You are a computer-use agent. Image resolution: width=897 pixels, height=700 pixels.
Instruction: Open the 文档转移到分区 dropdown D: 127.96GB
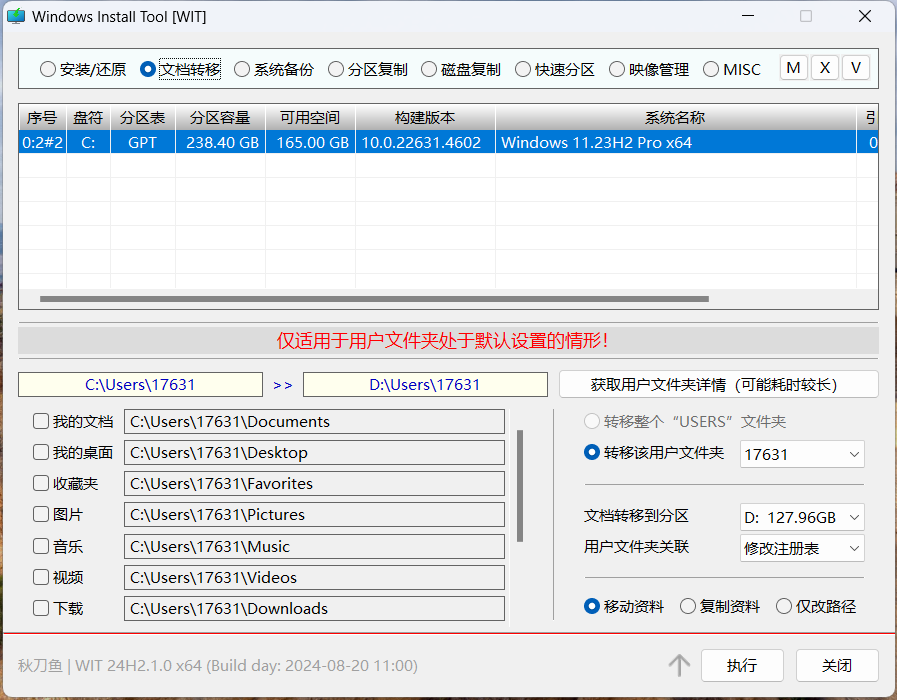tap(802, 517)
